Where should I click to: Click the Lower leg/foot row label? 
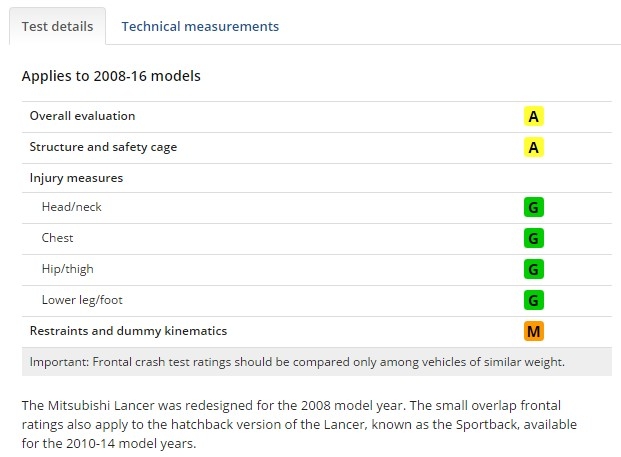(82, 300)
